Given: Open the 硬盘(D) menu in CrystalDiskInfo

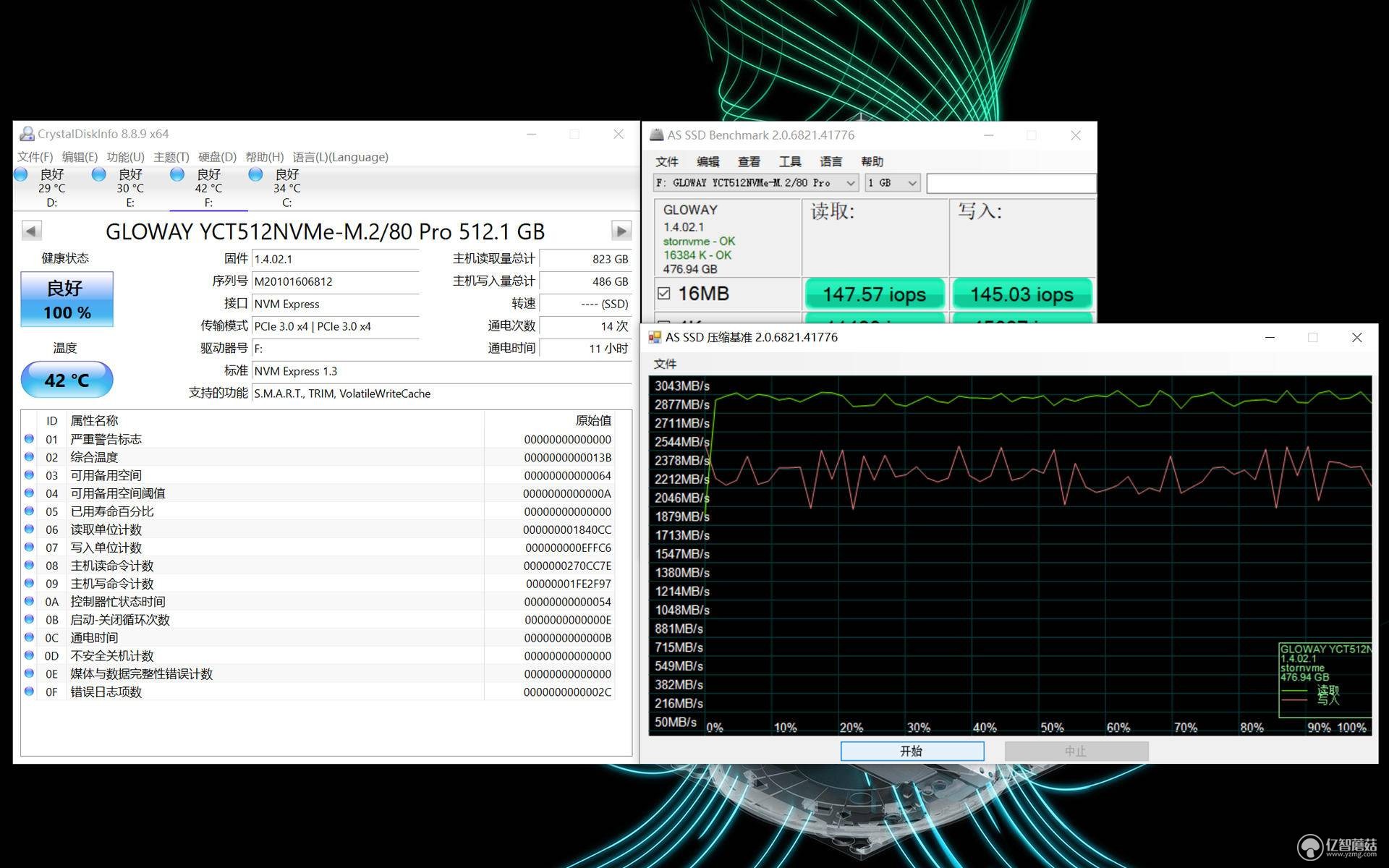Looking at the screenshot, I should [x=217, y=157].
